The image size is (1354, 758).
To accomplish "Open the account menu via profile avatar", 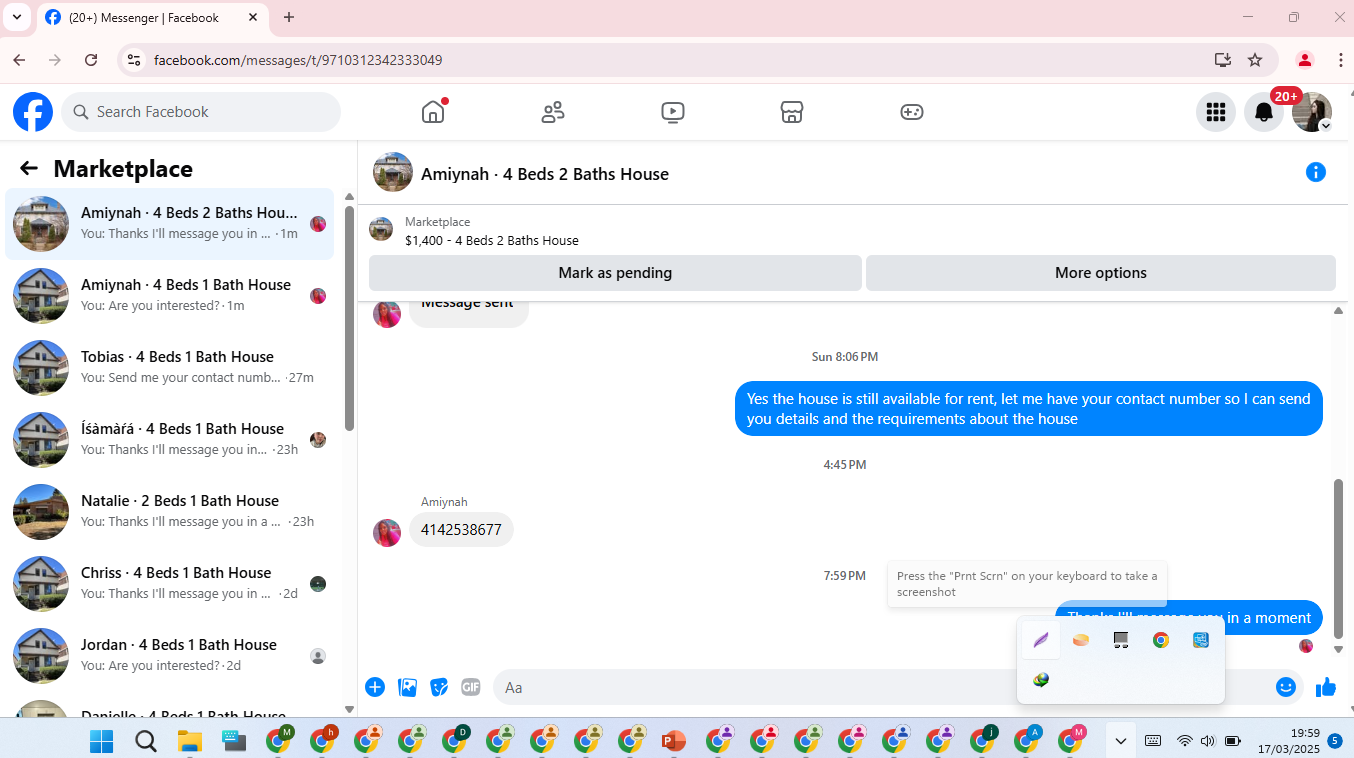I will (x=1312, y=112).
